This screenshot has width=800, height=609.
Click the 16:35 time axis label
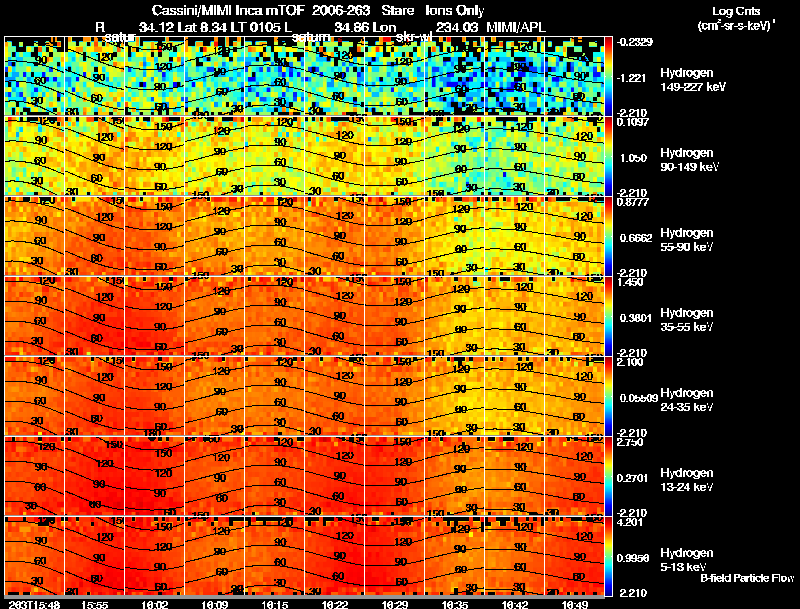pos(455,604)
